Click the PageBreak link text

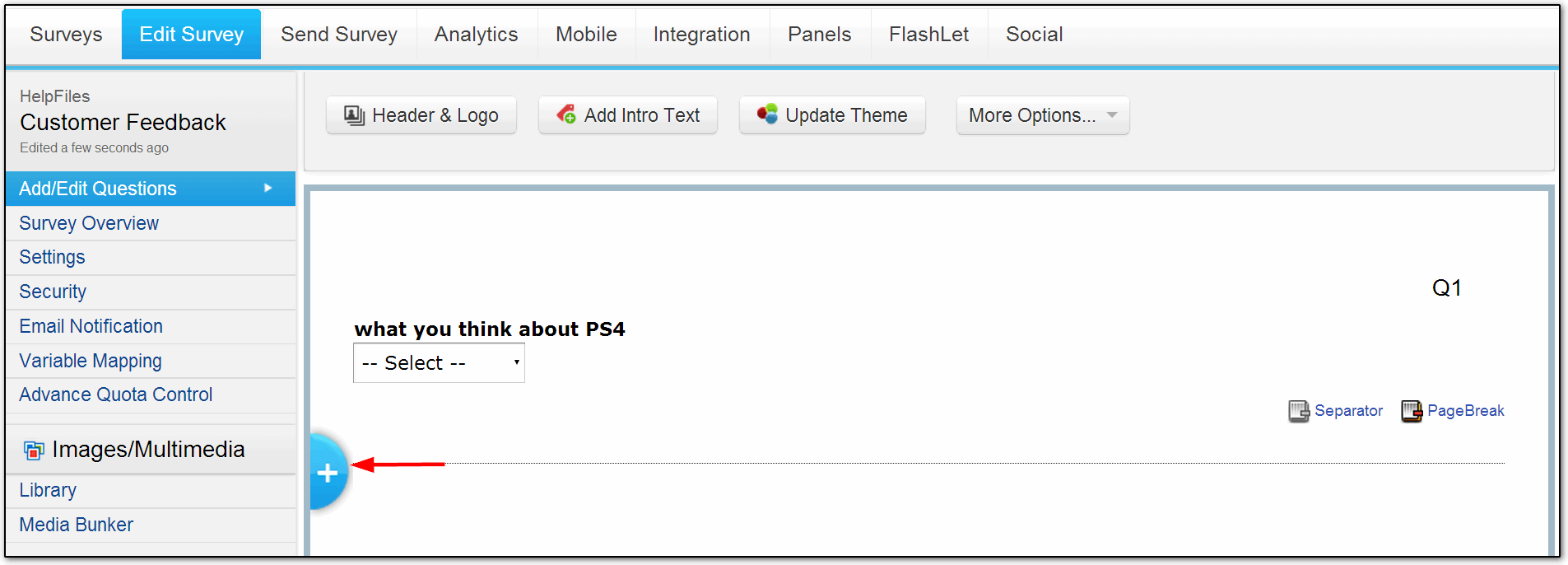point(1465,411)
